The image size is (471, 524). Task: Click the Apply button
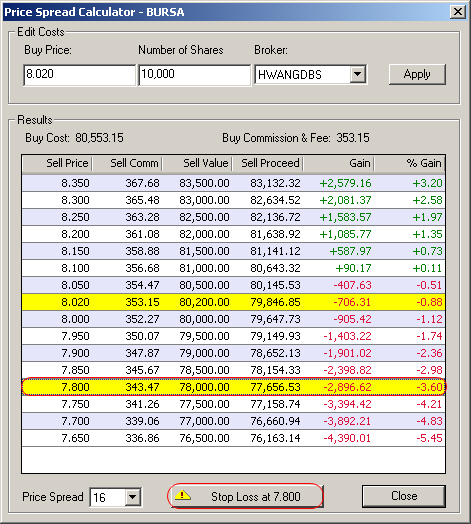coord(417,74)
